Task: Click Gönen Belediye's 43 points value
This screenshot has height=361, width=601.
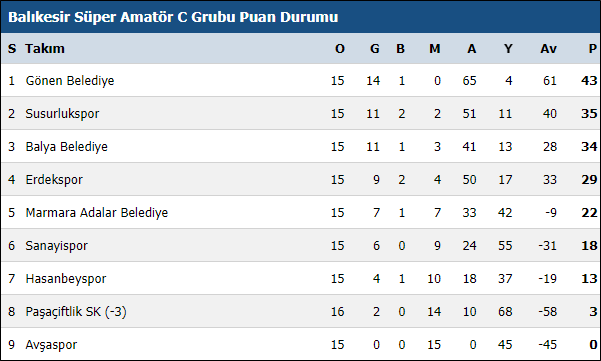Action: pos(589,81)
